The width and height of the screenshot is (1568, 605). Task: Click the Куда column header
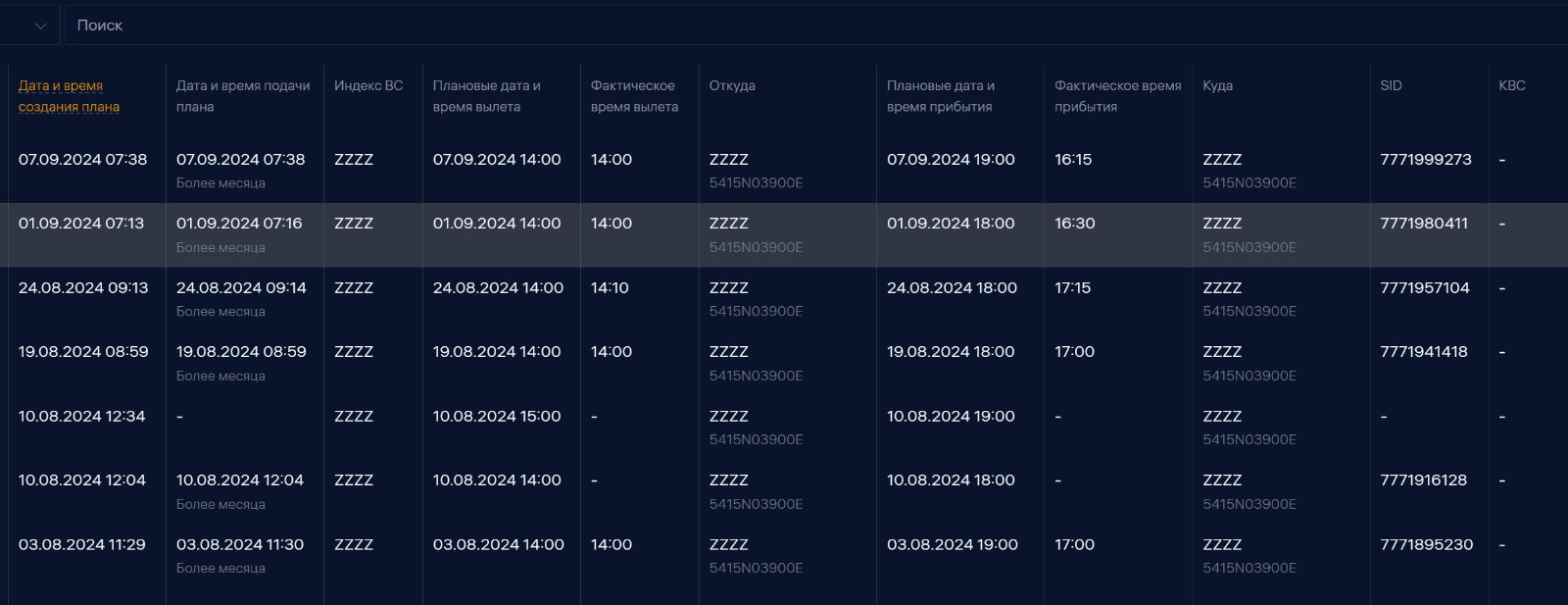point(1218,85)
